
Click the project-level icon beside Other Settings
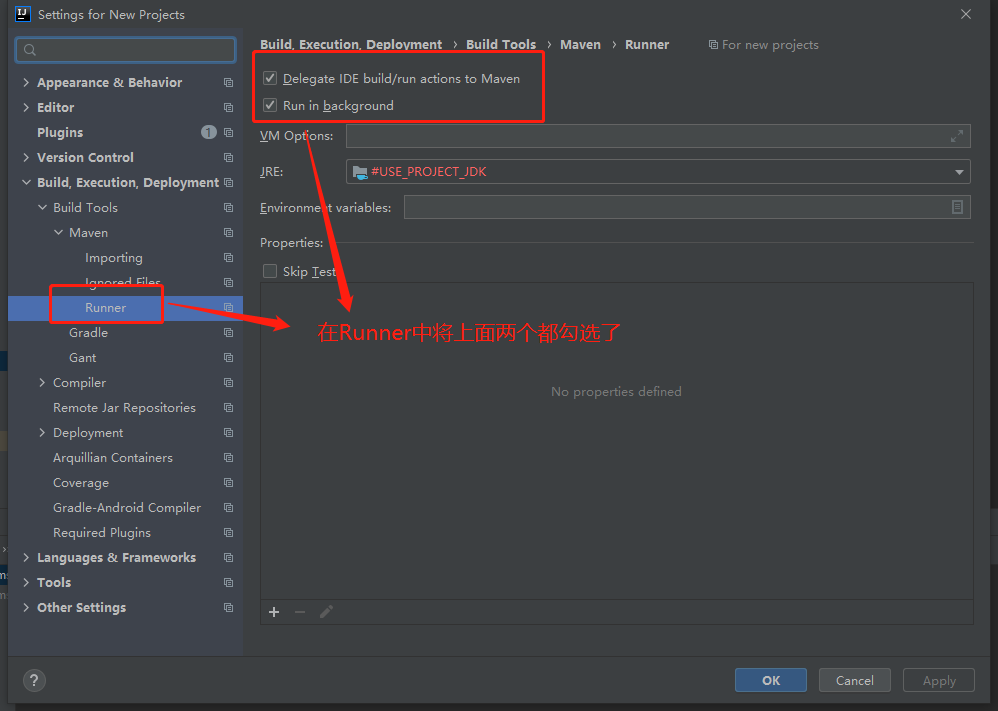point(228,607)
